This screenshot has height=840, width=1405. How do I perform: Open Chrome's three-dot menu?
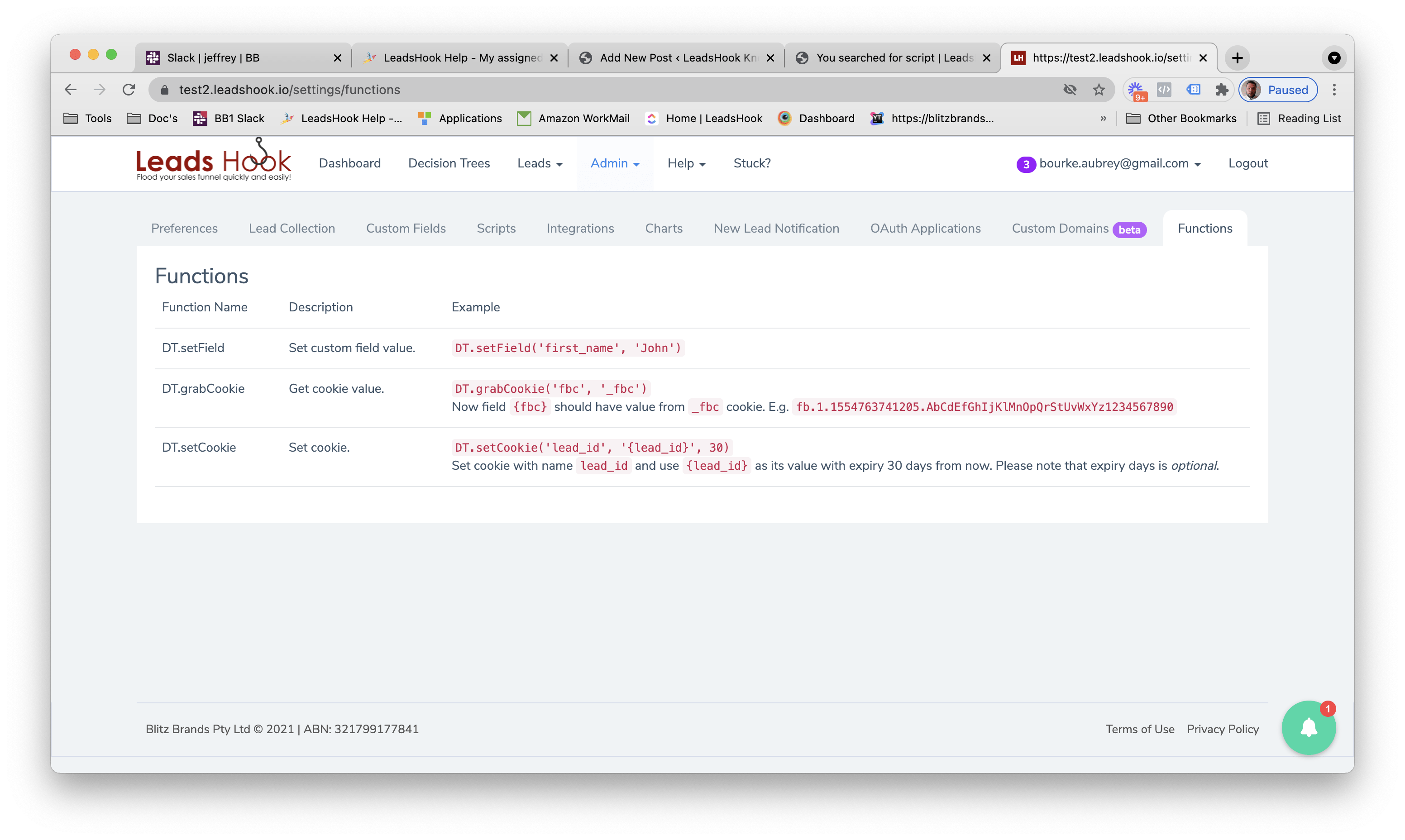pyautogui.click(x=1334, y=90)
